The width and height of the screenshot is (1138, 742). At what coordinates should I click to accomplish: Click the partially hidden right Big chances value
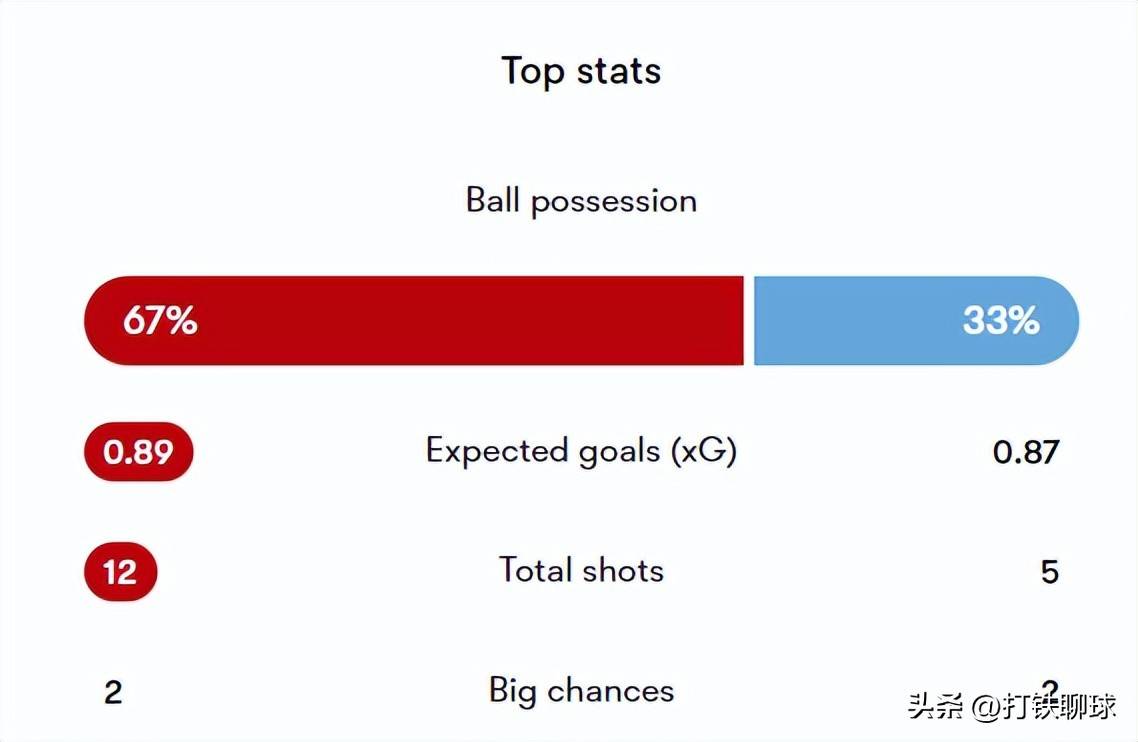pyautogui.click(x=1049, y=686)
